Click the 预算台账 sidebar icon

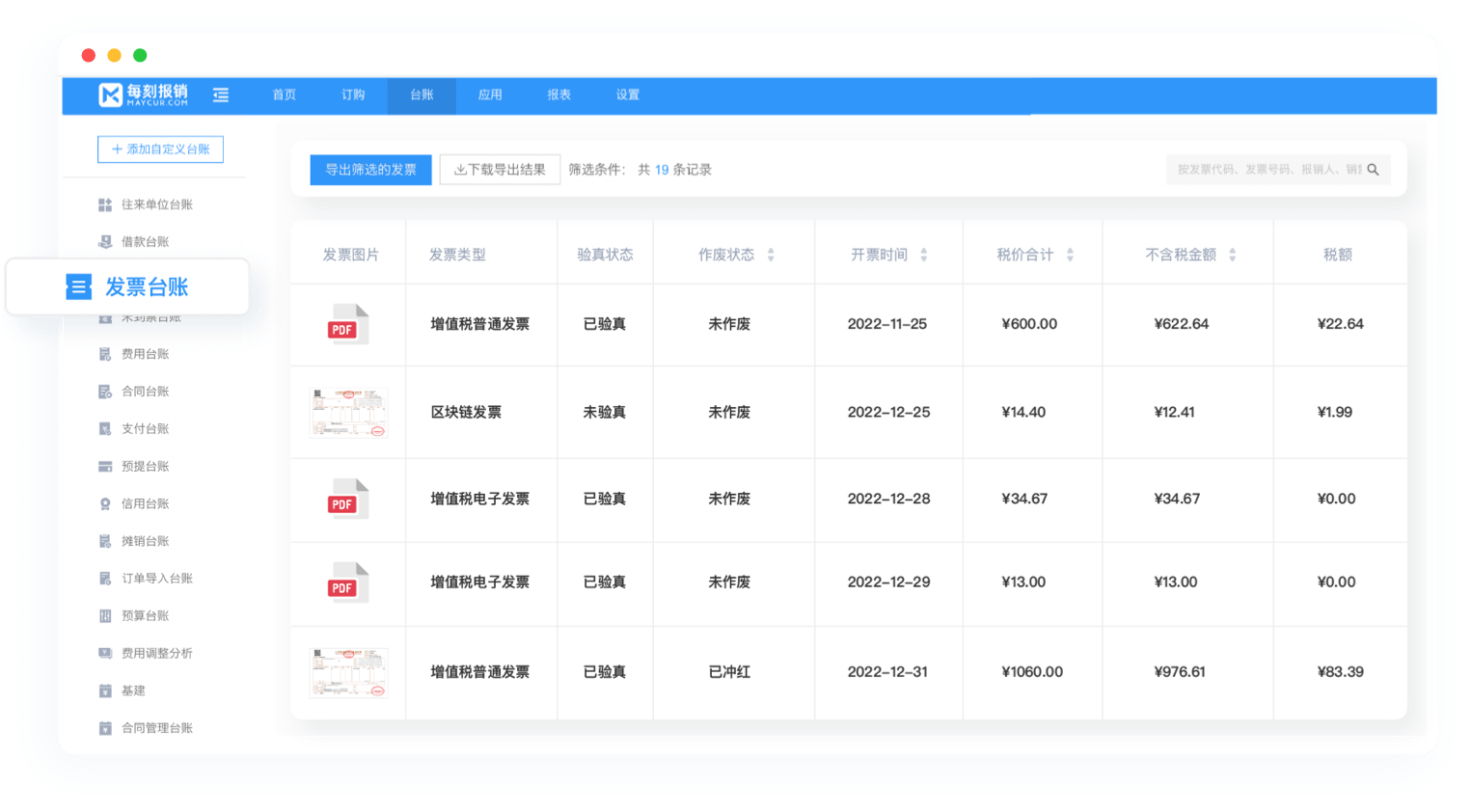click(105, 616)
